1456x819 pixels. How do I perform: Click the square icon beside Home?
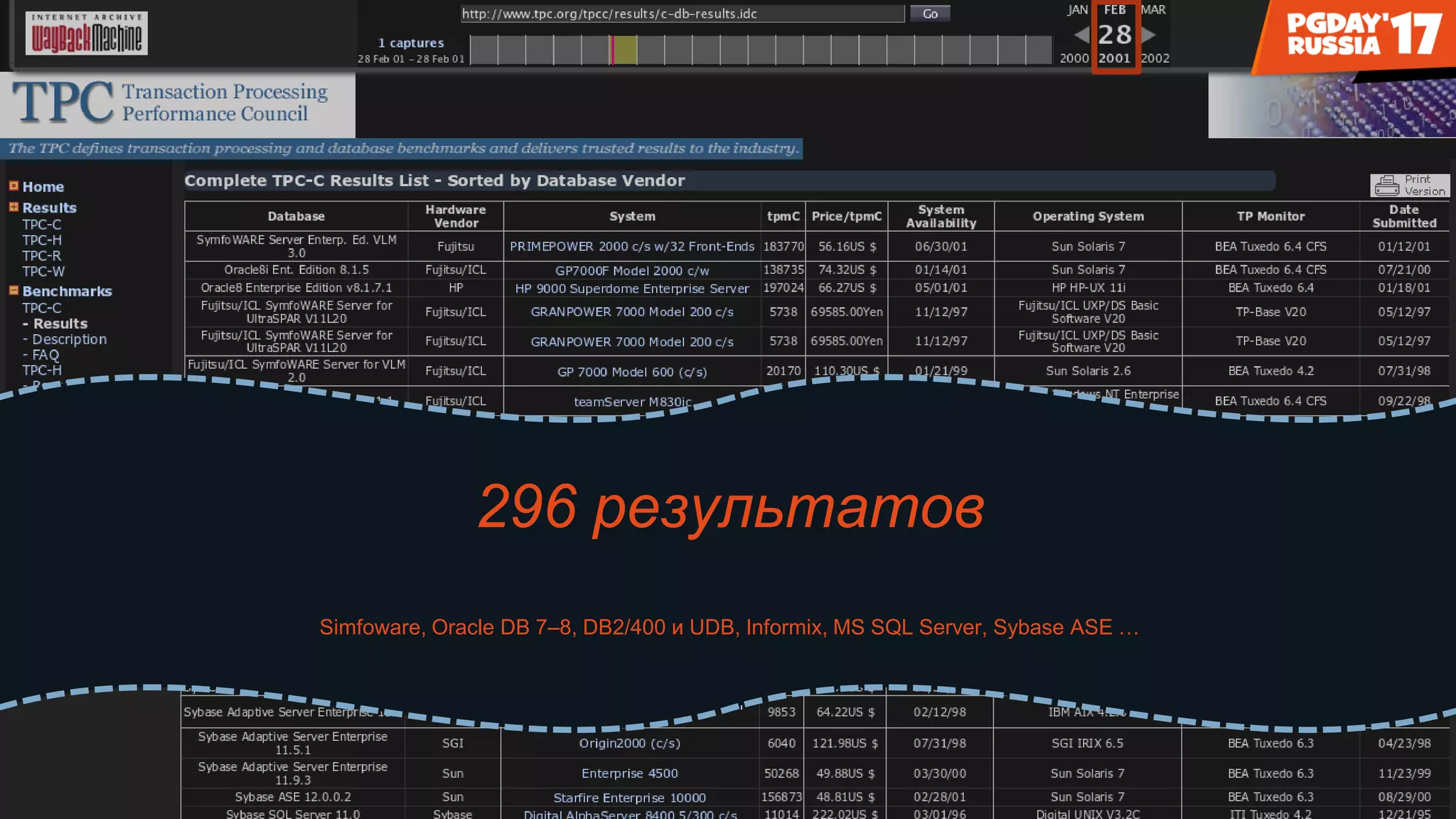click(x=14, y=186)
